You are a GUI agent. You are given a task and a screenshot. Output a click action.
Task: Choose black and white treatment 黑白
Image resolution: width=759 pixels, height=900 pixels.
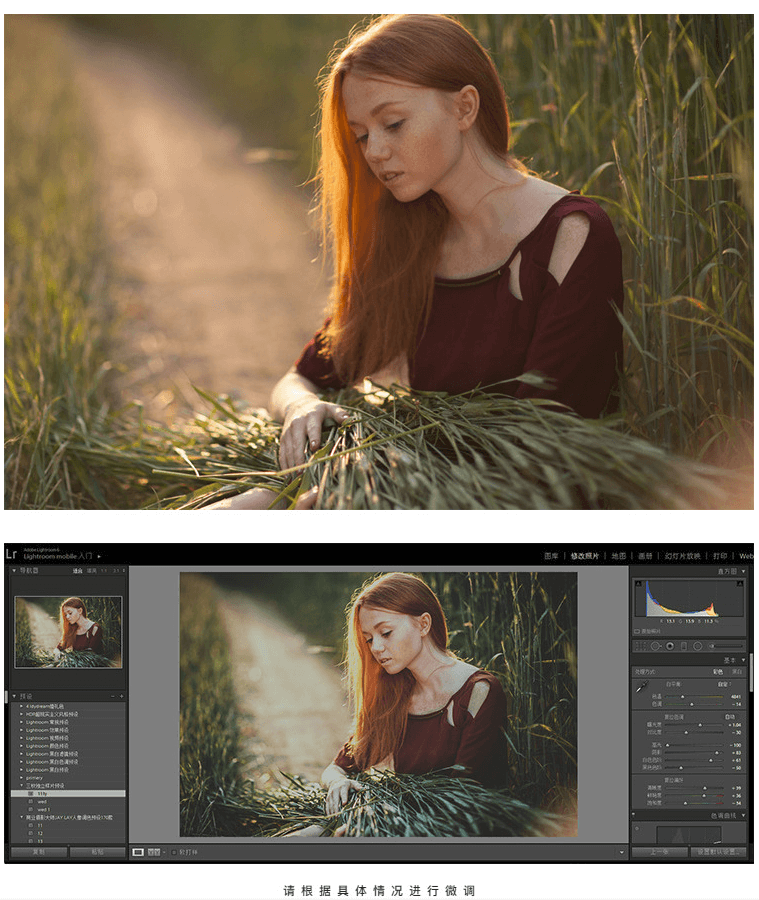pyautogui.click(x=736, y=672)
